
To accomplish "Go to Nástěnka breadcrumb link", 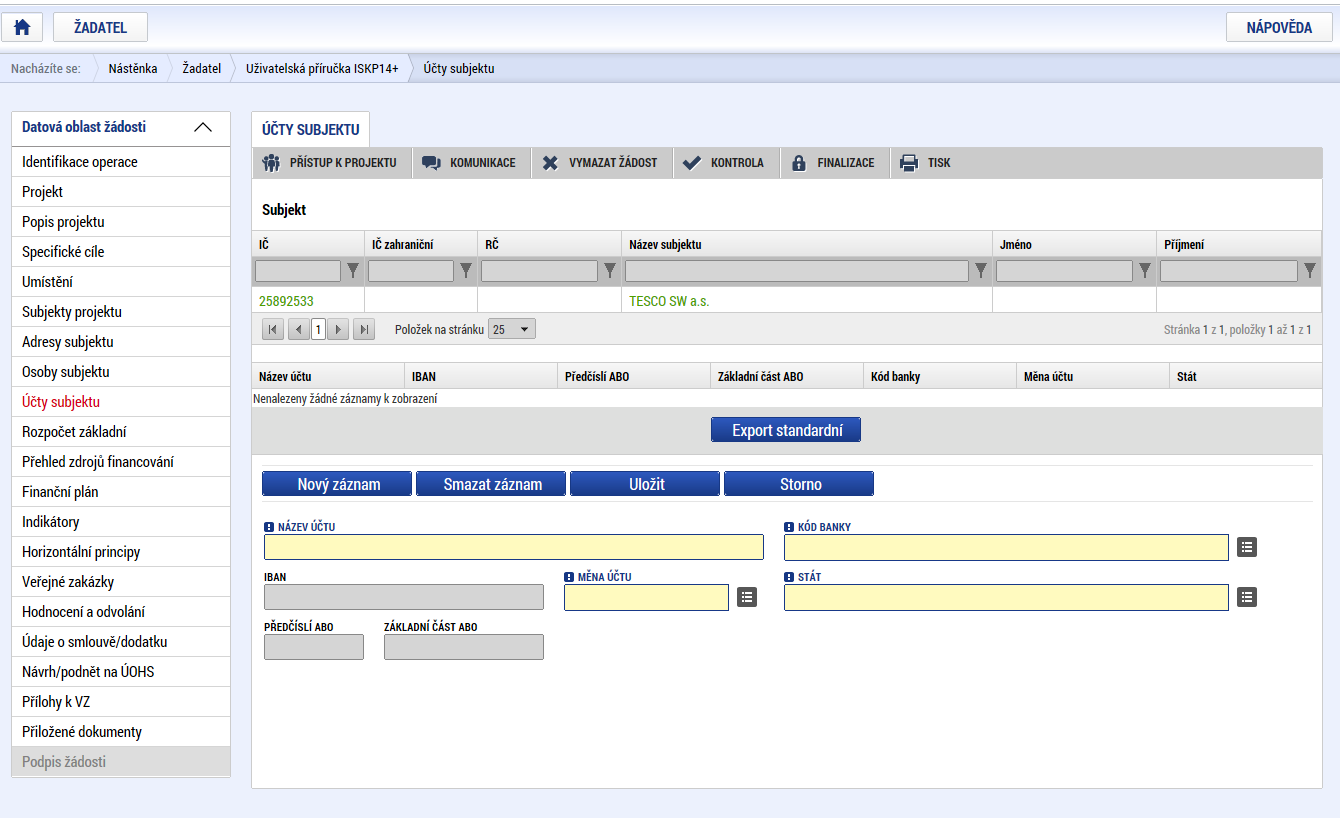I will tap(133, 69).
